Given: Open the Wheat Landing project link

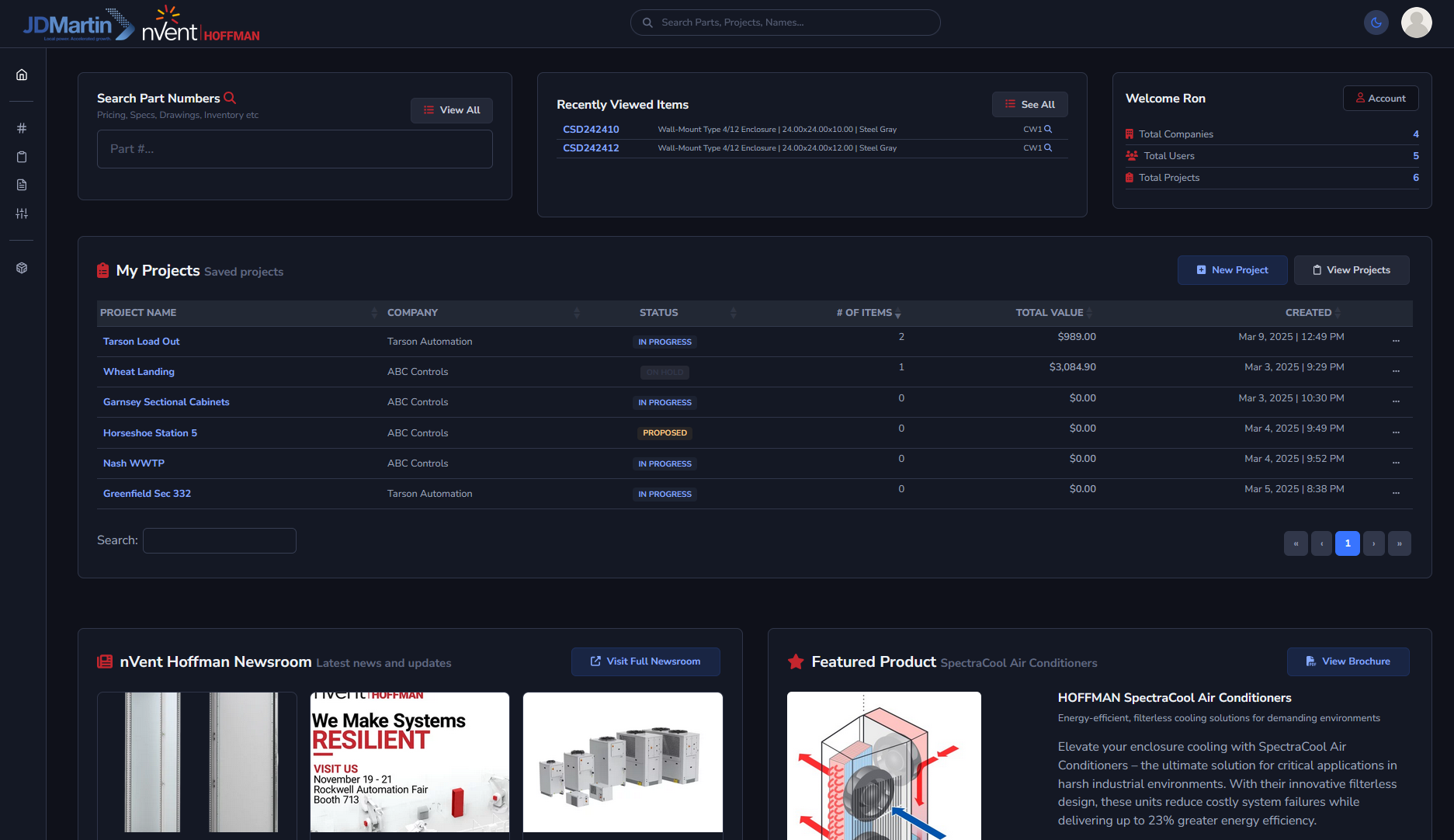Looking at the screenshot, I should coord(139,372).
